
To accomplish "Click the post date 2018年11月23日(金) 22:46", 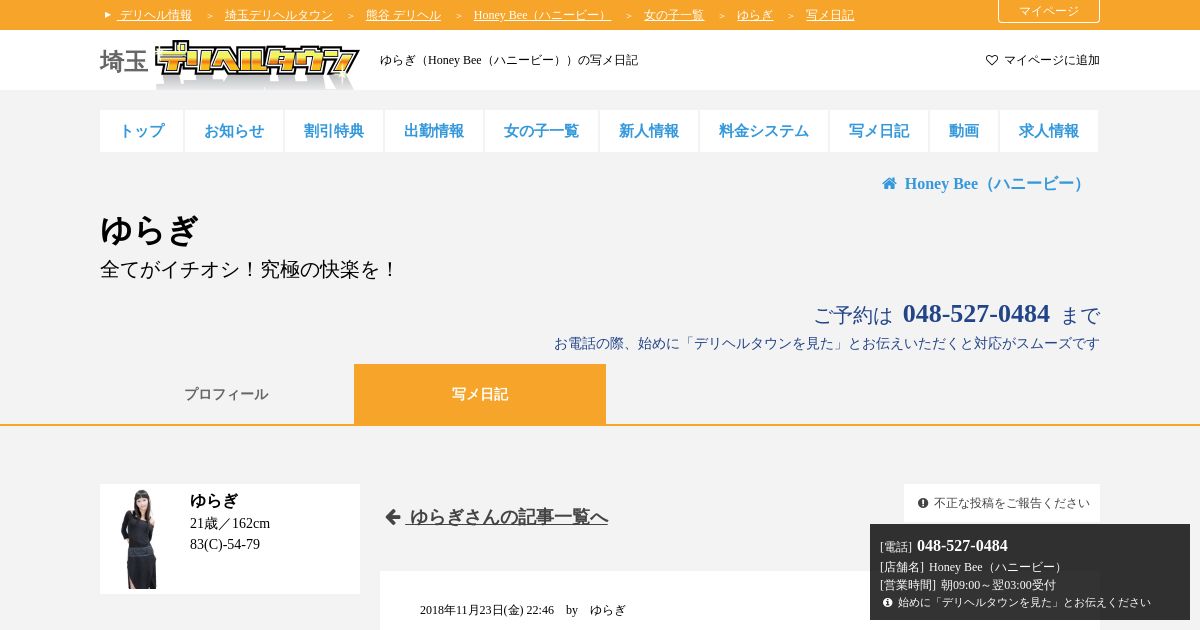I will point(487,610).
